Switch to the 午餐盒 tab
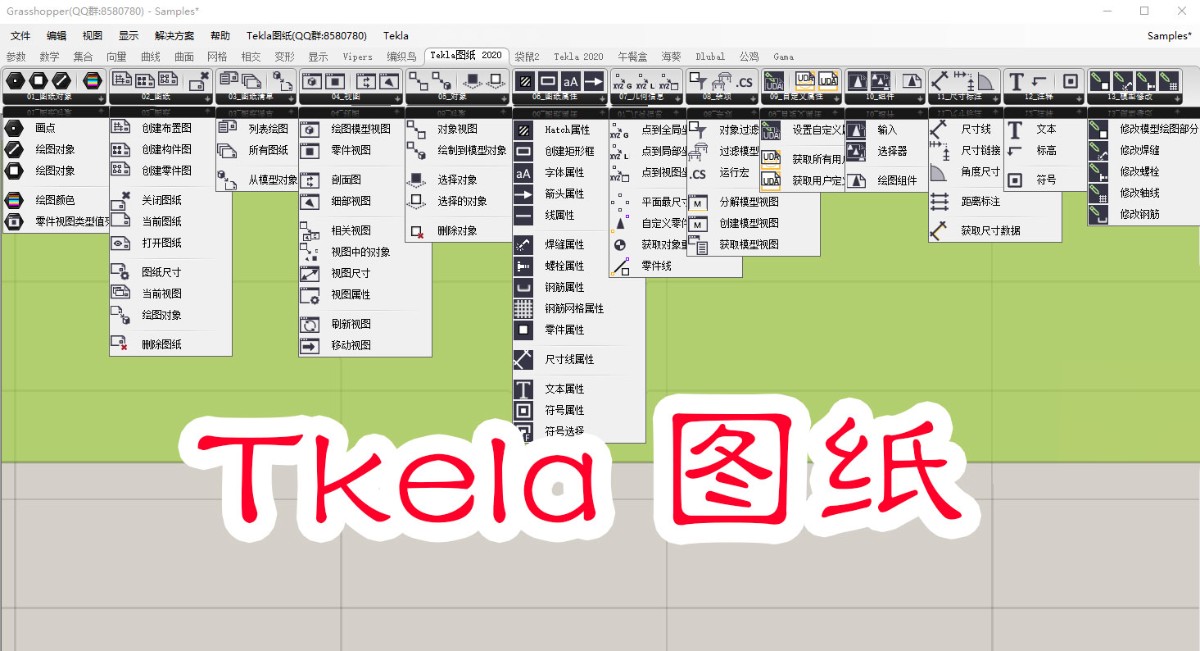Screen dimensions: 1200x651 [x=633, y=57]
